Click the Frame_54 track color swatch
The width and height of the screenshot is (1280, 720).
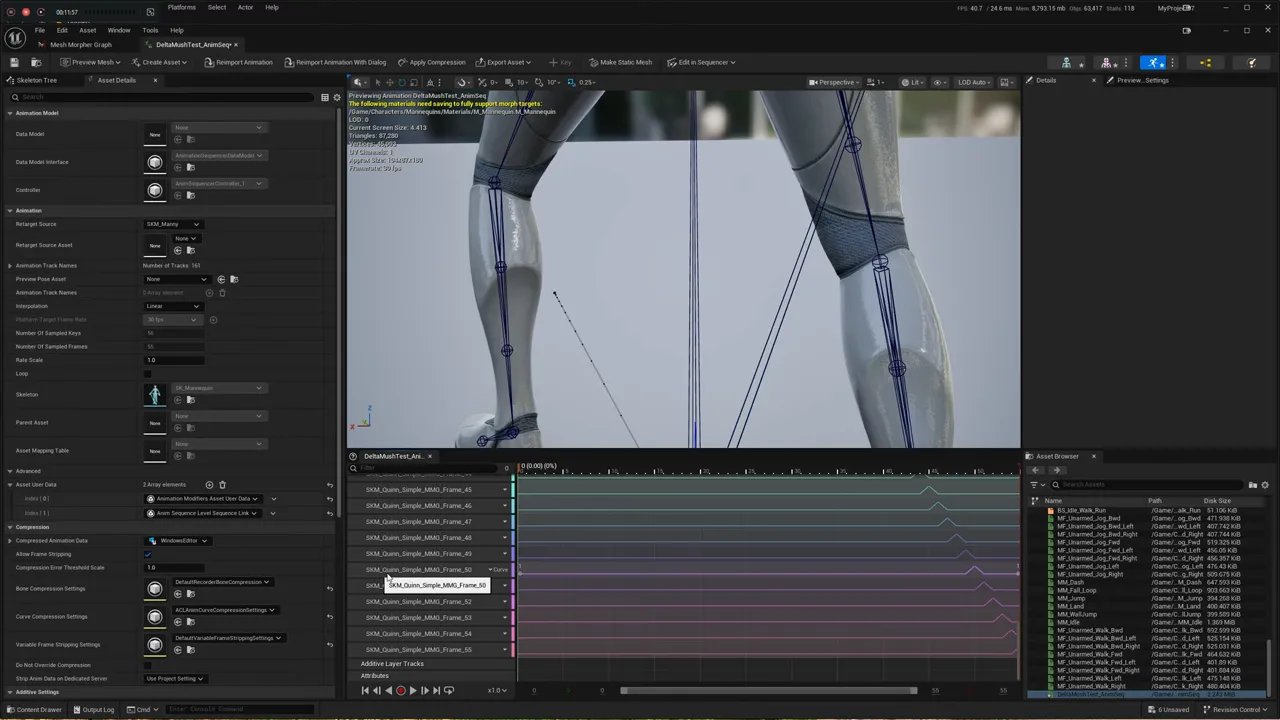point(514,634)
